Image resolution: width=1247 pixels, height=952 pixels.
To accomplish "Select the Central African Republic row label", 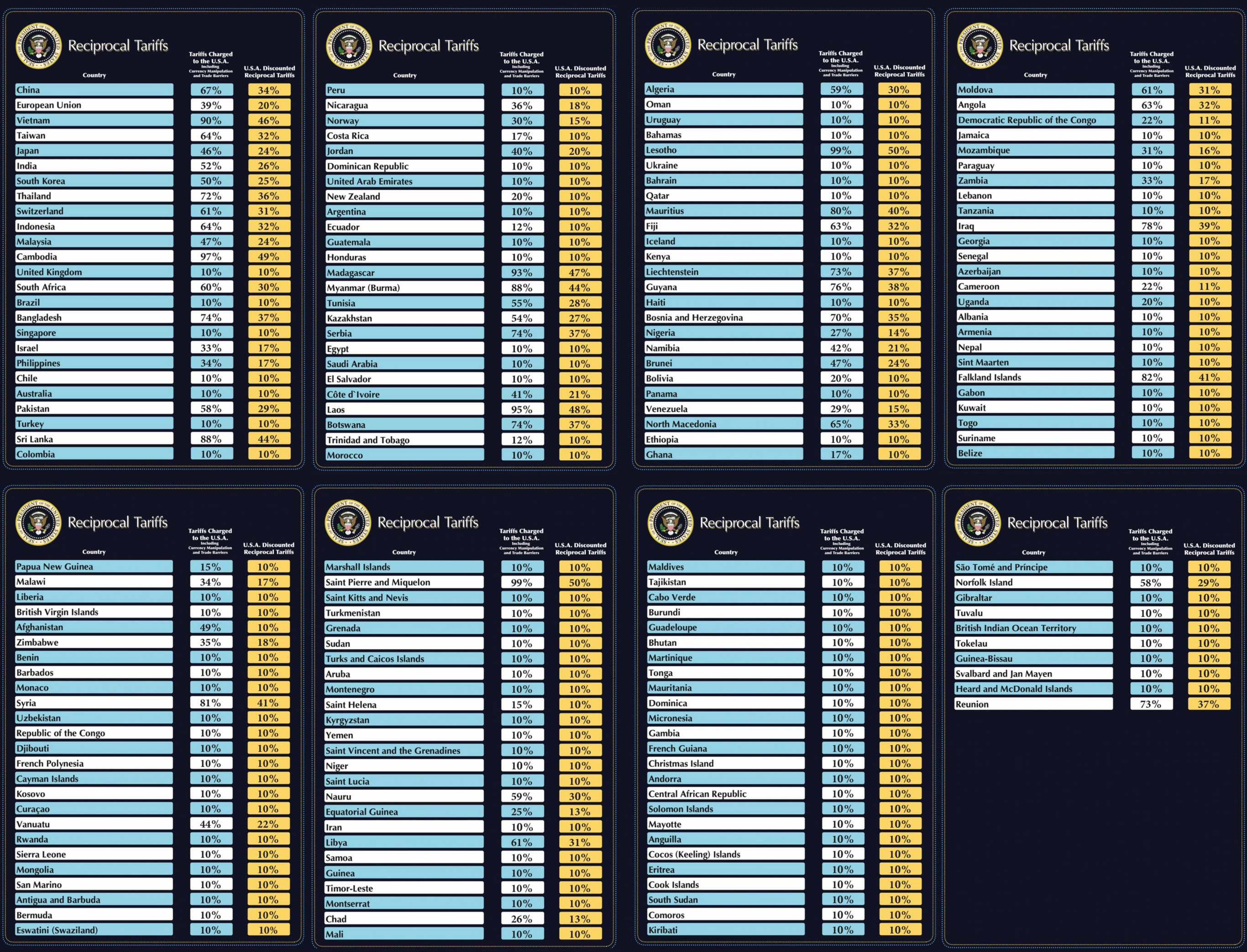I will [726, 794].
